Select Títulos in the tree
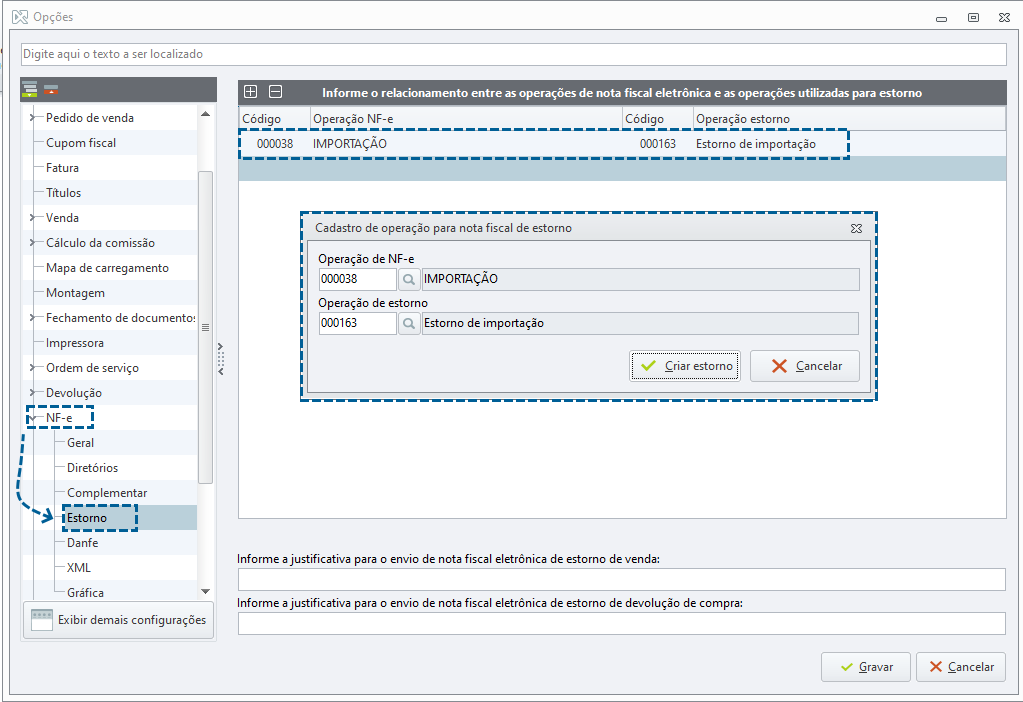The height and width of the screenshot is (702, 1023). pyautogui.click(x=63, y=192)
